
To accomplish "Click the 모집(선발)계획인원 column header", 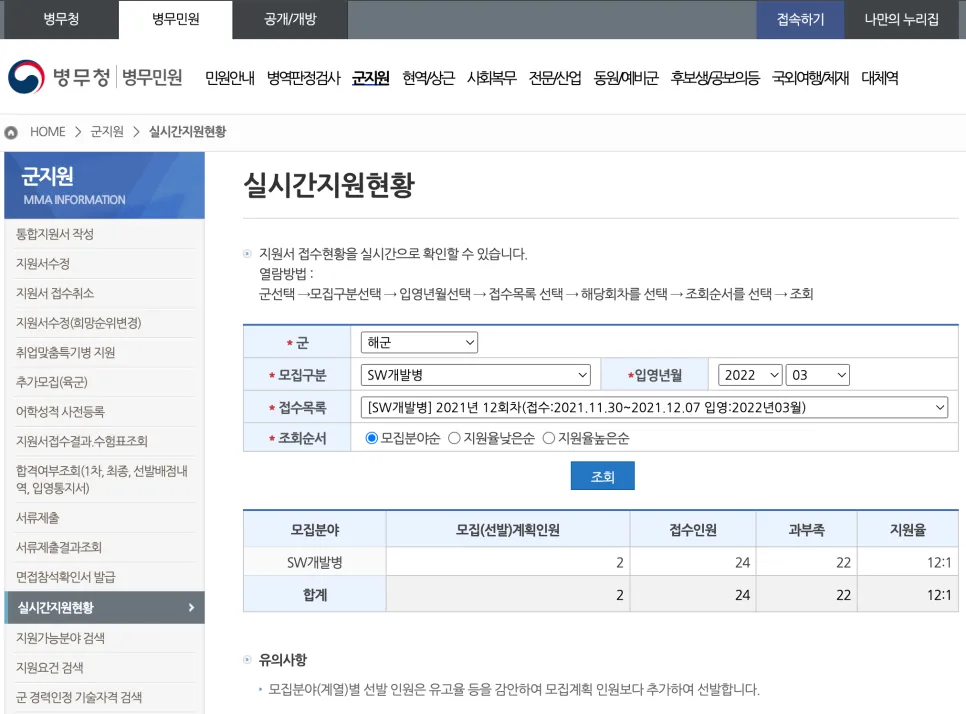I will [508, 530].
